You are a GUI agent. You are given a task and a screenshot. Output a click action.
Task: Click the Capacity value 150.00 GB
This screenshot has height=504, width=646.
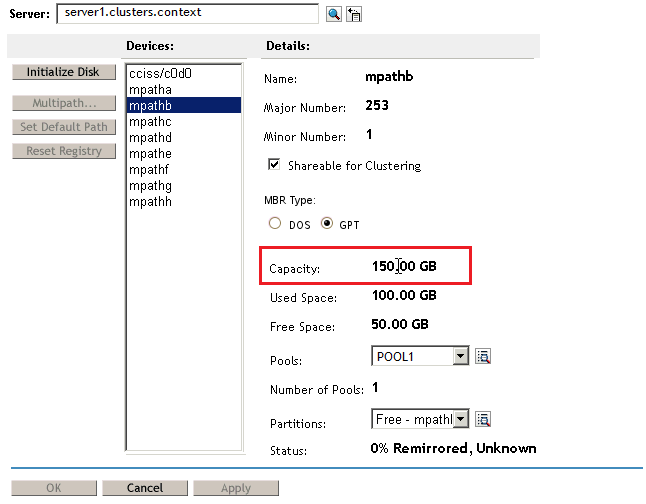pyautogui.click(x=404, y=266)
